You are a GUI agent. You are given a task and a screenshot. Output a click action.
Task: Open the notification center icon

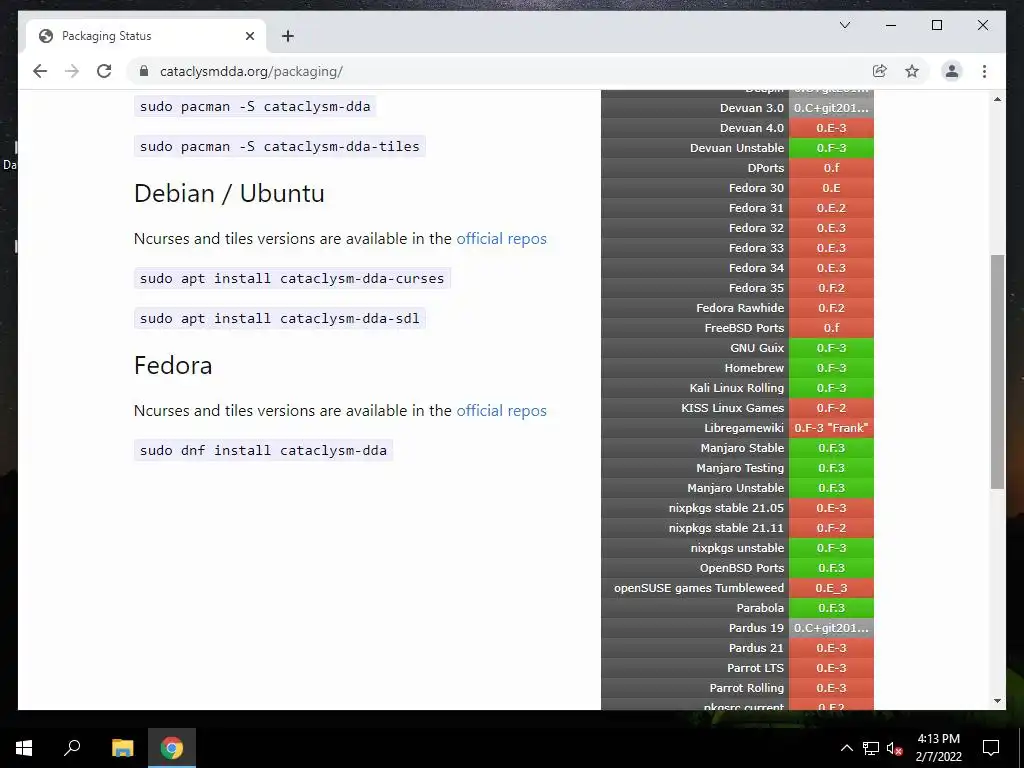point(991,748)
